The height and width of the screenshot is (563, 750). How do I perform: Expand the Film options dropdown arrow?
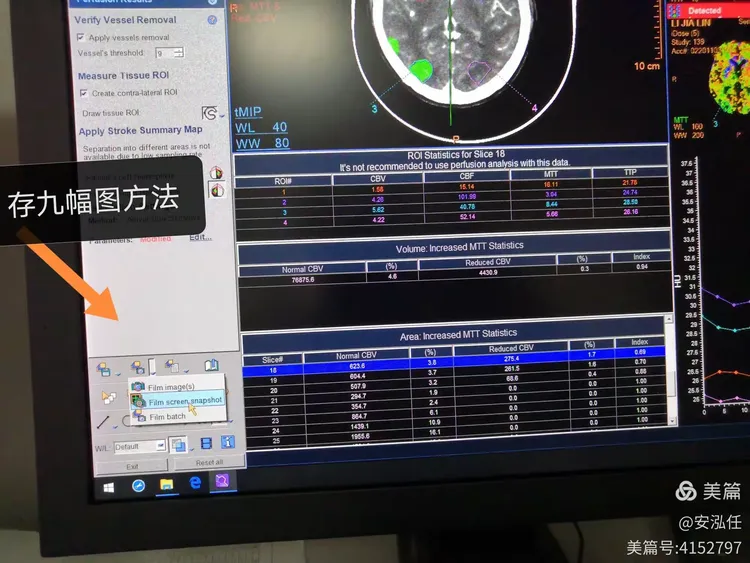(152, 367)
